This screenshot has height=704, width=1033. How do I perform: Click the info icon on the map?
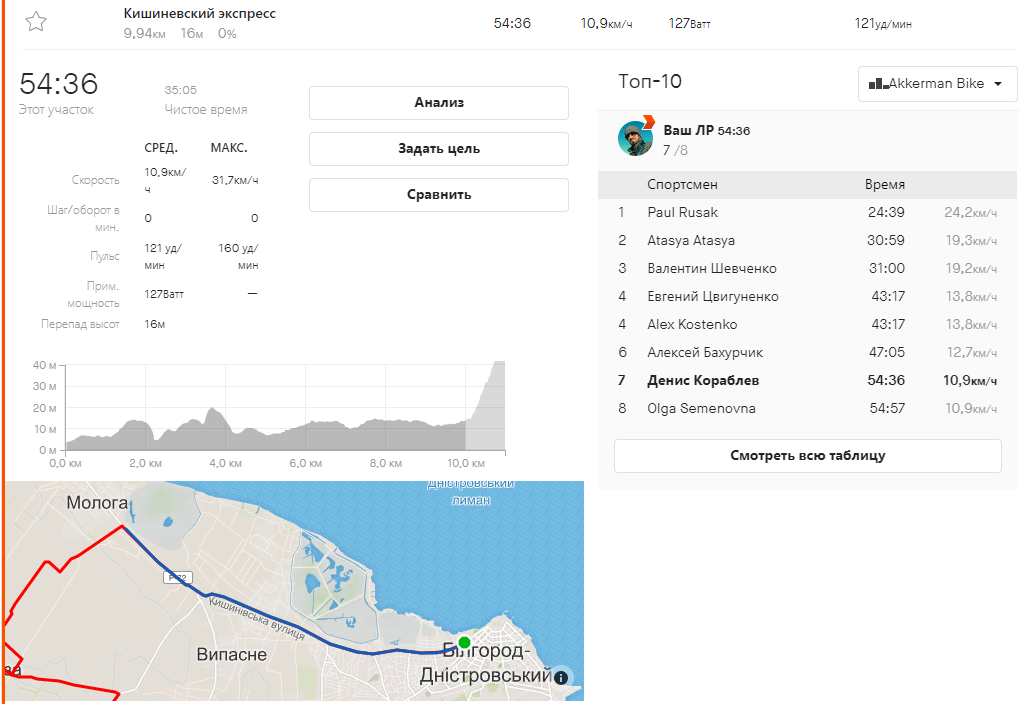pos(560,677)
